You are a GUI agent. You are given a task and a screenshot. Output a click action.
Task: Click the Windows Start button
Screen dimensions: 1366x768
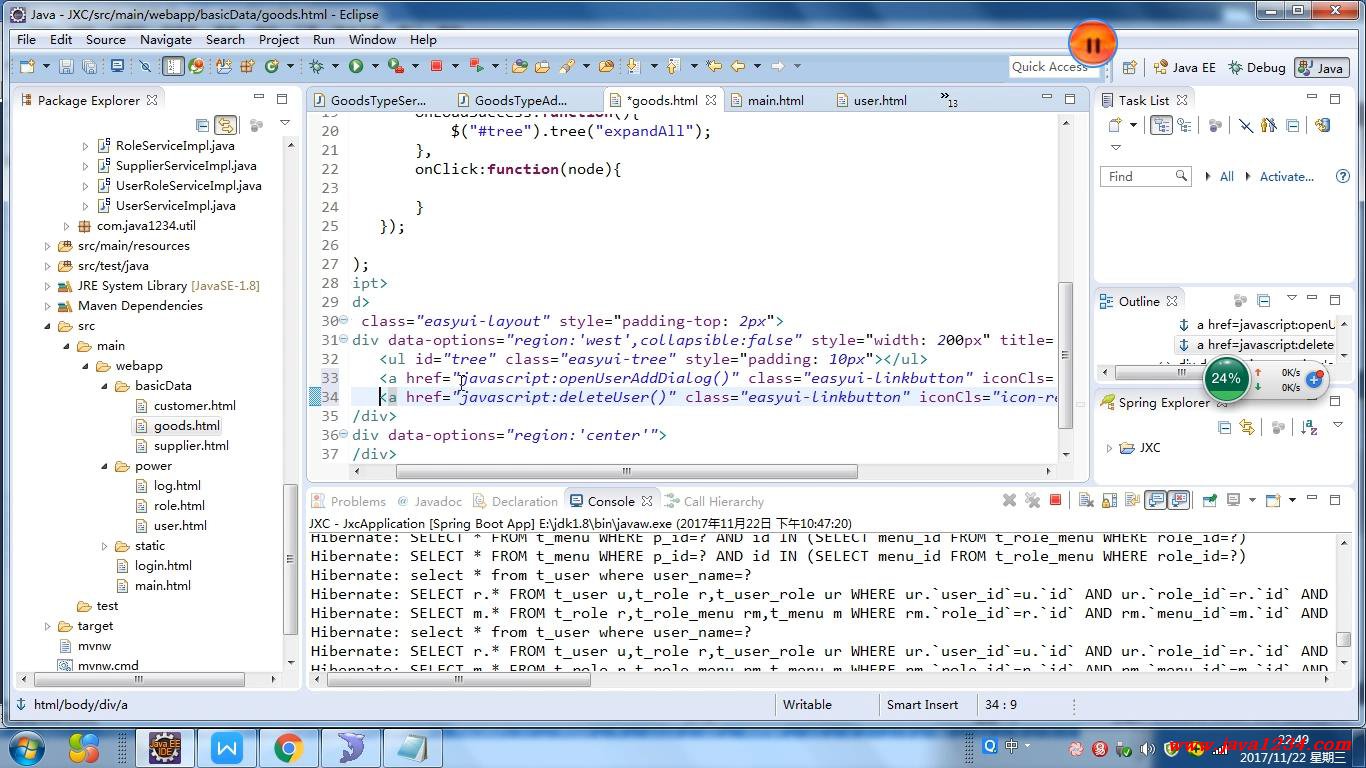click(27, 747)
